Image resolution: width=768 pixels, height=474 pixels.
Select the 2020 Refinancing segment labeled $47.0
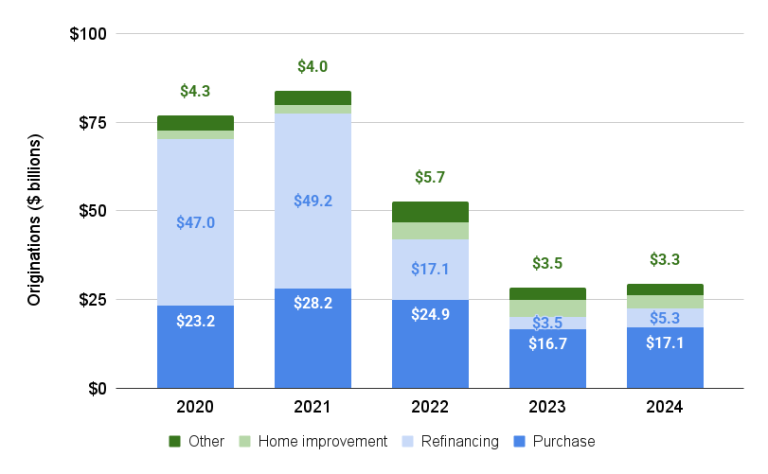(x=195, y=222)
